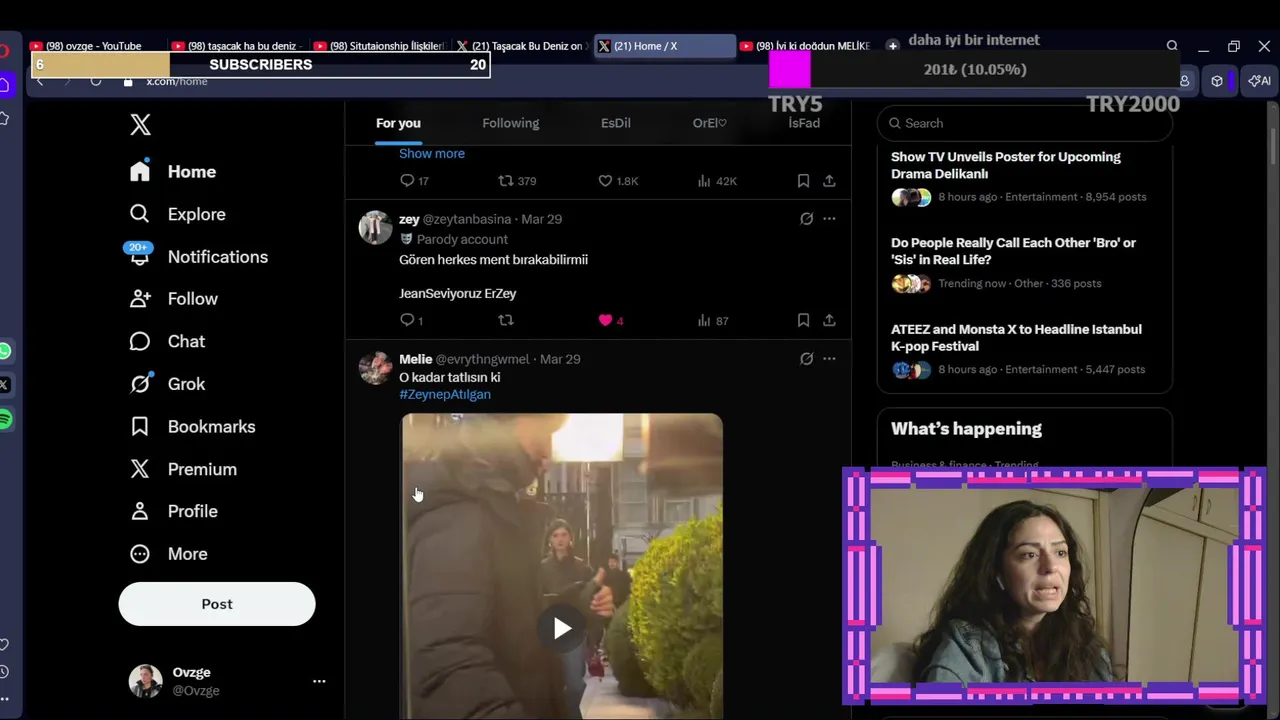The width and height of the screenshot is (1280, 720).
Task: Open the Follow people page
Action: coord(173,299)
